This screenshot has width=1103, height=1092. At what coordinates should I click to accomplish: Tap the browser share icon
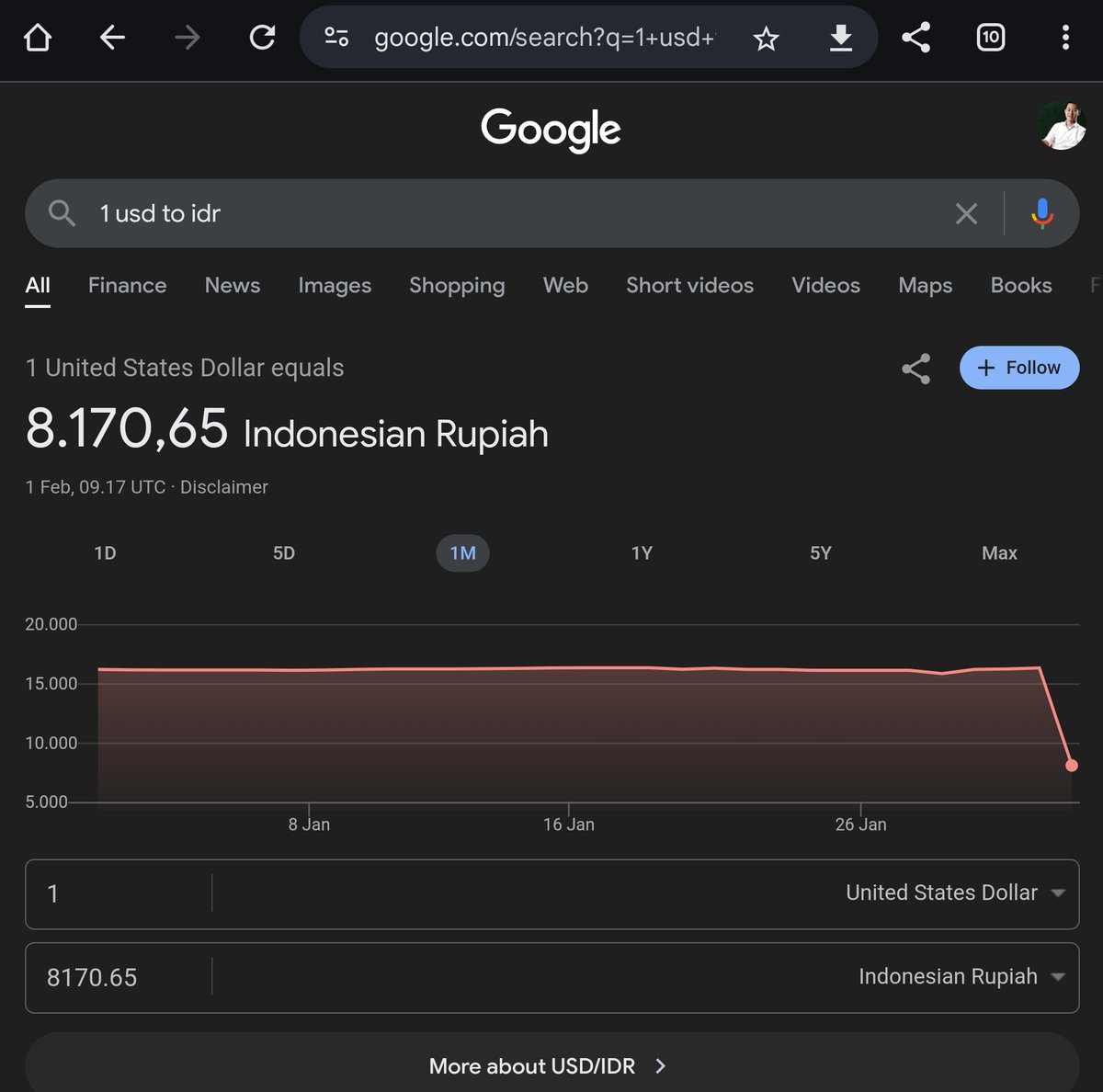(x=915, y=38)
